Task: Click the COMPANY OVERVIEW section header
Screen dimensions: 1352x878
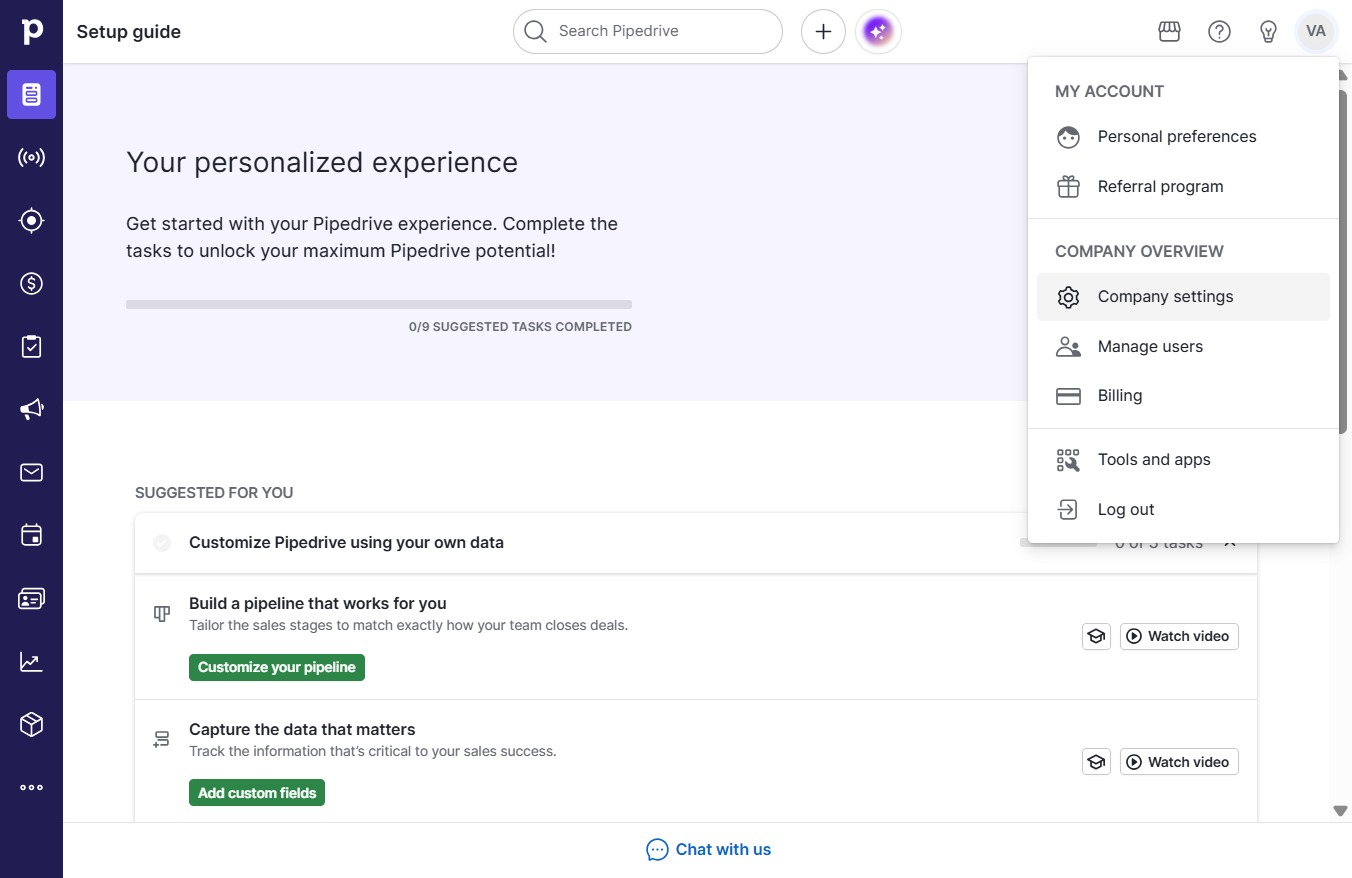Action: (x=1140, y=252)
